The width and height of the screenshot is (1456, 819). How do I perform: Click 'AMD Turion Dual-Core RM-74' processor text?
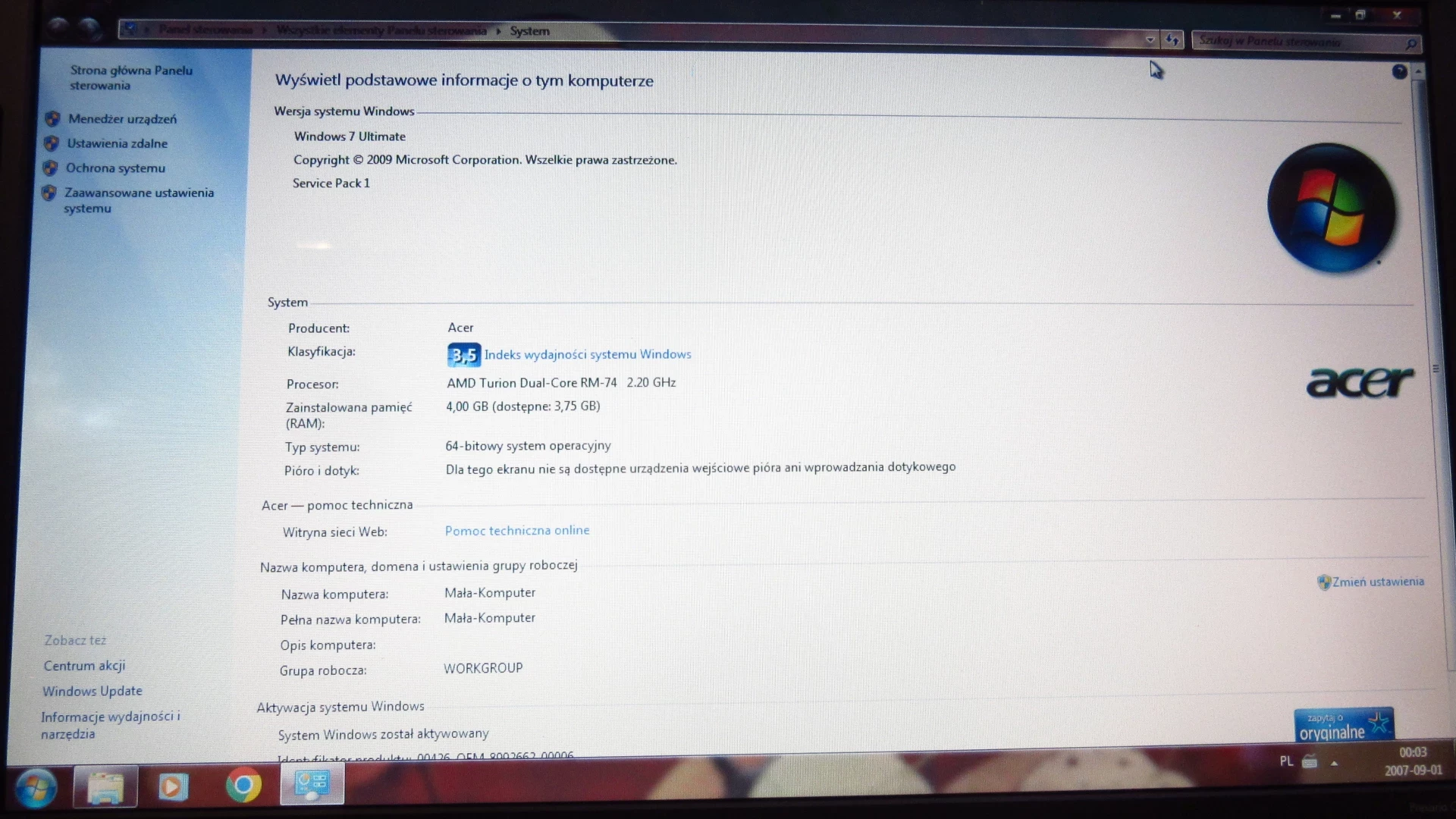(532, 383)
